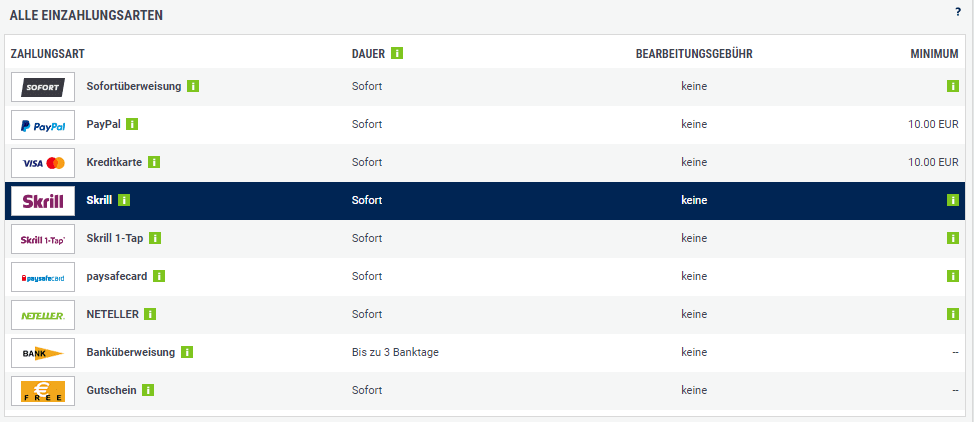This screenshot has height=422, width=974.
Task: Select Banküberweisung payment method
Action: pos(131,353)
